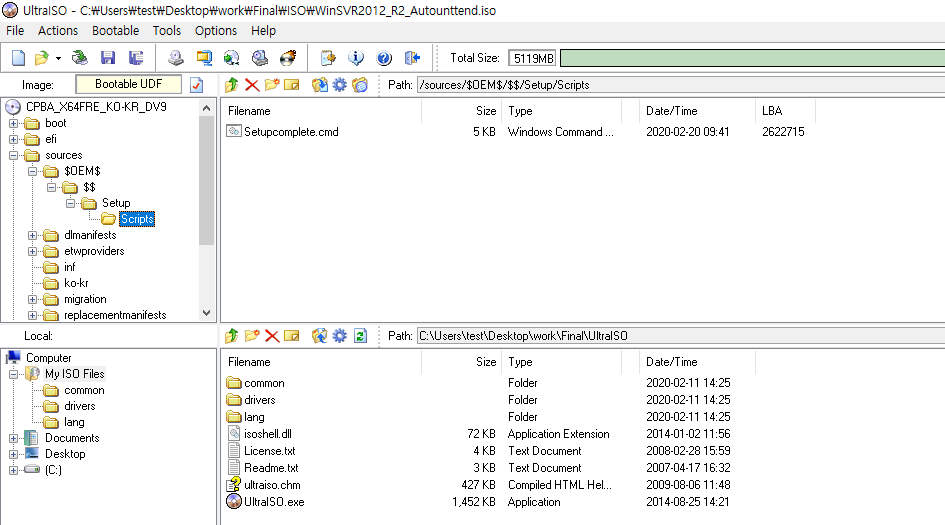
Task: Create new folder in the local pane
Action: pyautogui.click(x=252, y=336)
